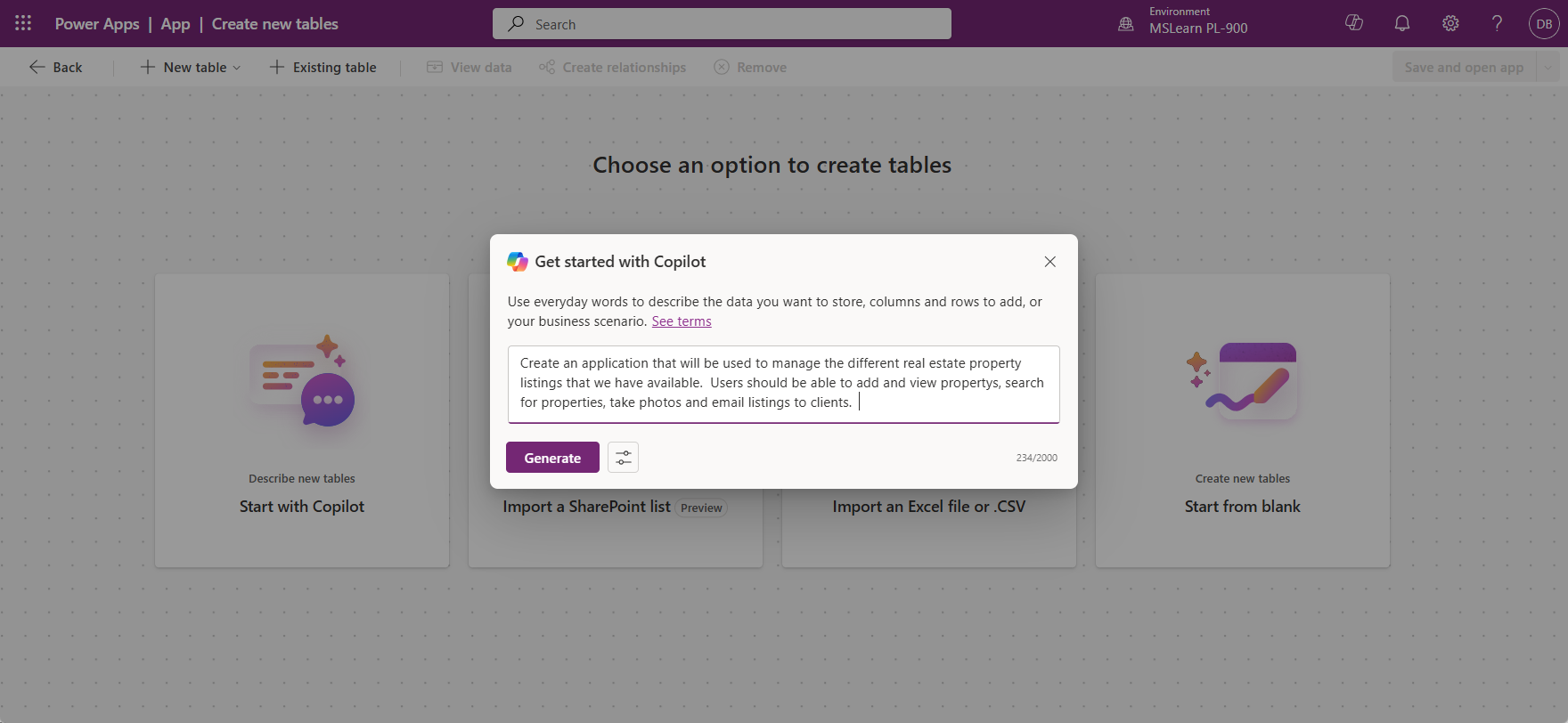The image size is (1568, 723).
Task: Open the DB account avatar
Action: point(1544,24)
